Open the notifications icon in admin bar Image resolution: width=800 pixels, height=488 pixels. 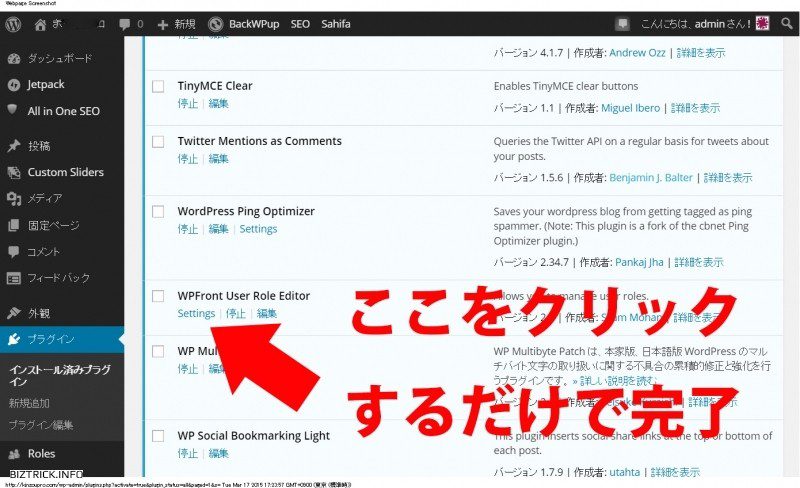622,24
